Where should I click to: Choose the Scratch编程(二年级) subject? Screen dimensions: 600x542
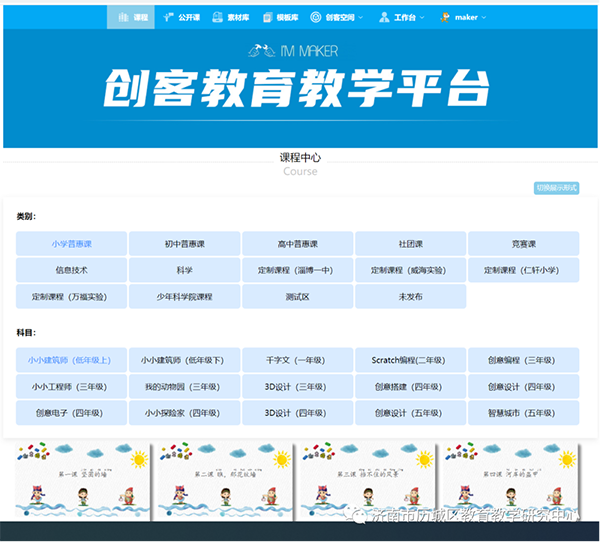(409, 360)
